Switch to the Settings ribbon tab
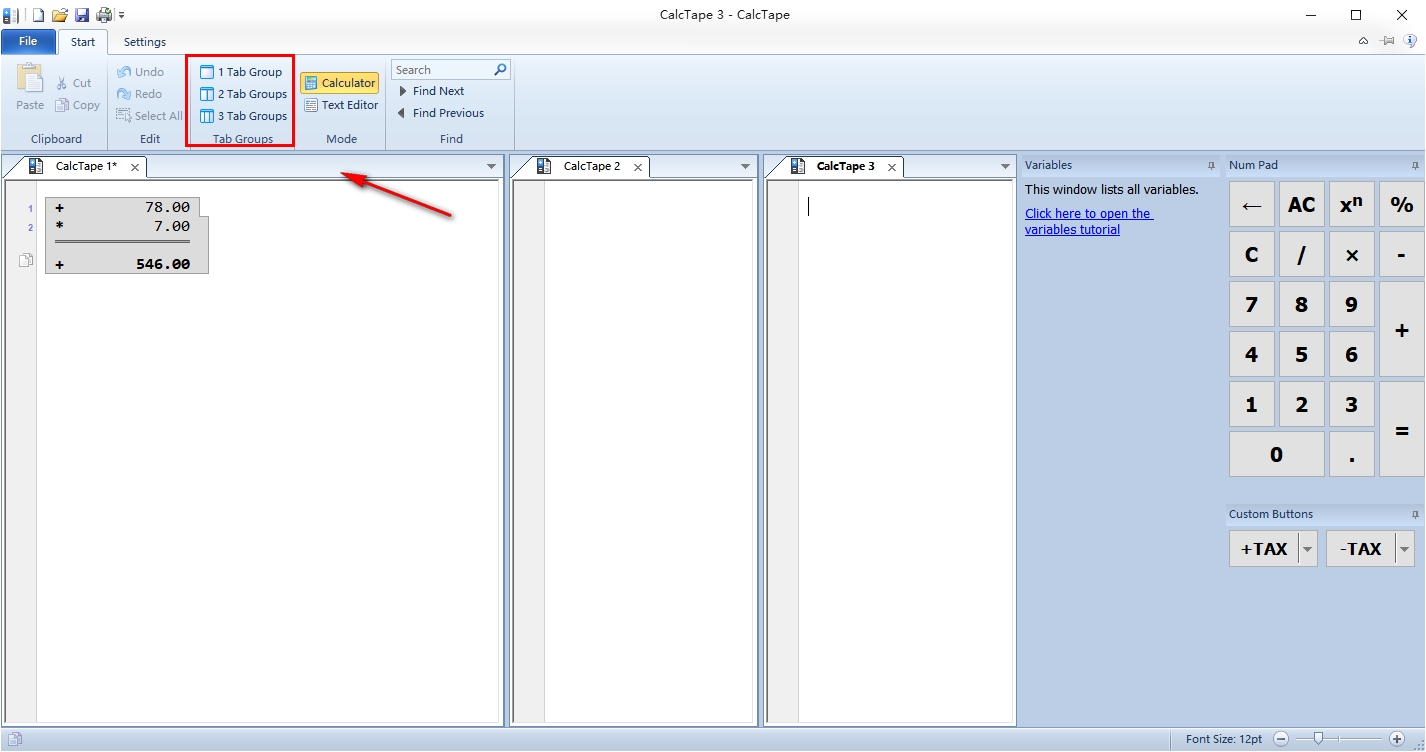 click(145, 42)
